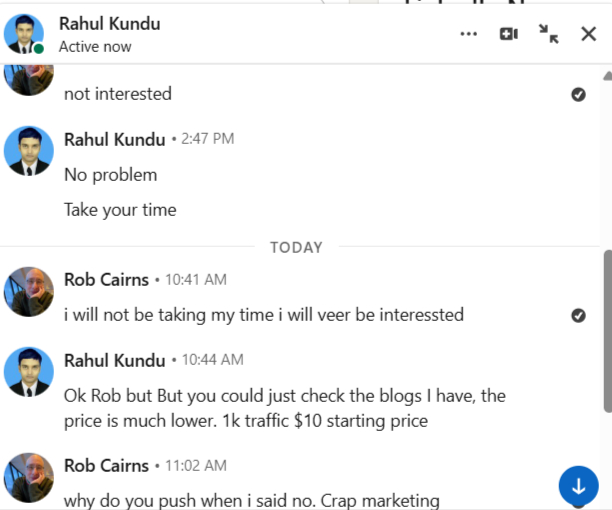Image resolution: width=612 pixels, height=510 pixels.
Task: Open Rahul Kundu sender name at 2:47 PM
Action: pos(115,139)
